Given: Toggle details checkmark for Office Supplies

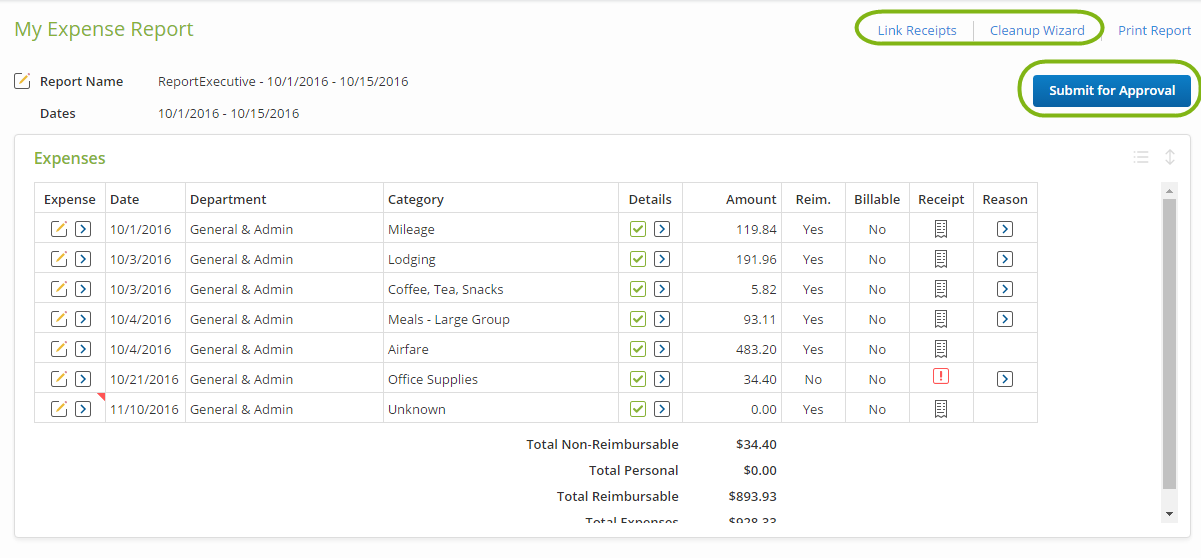Looking at the screenshot, I should point(638,379).
